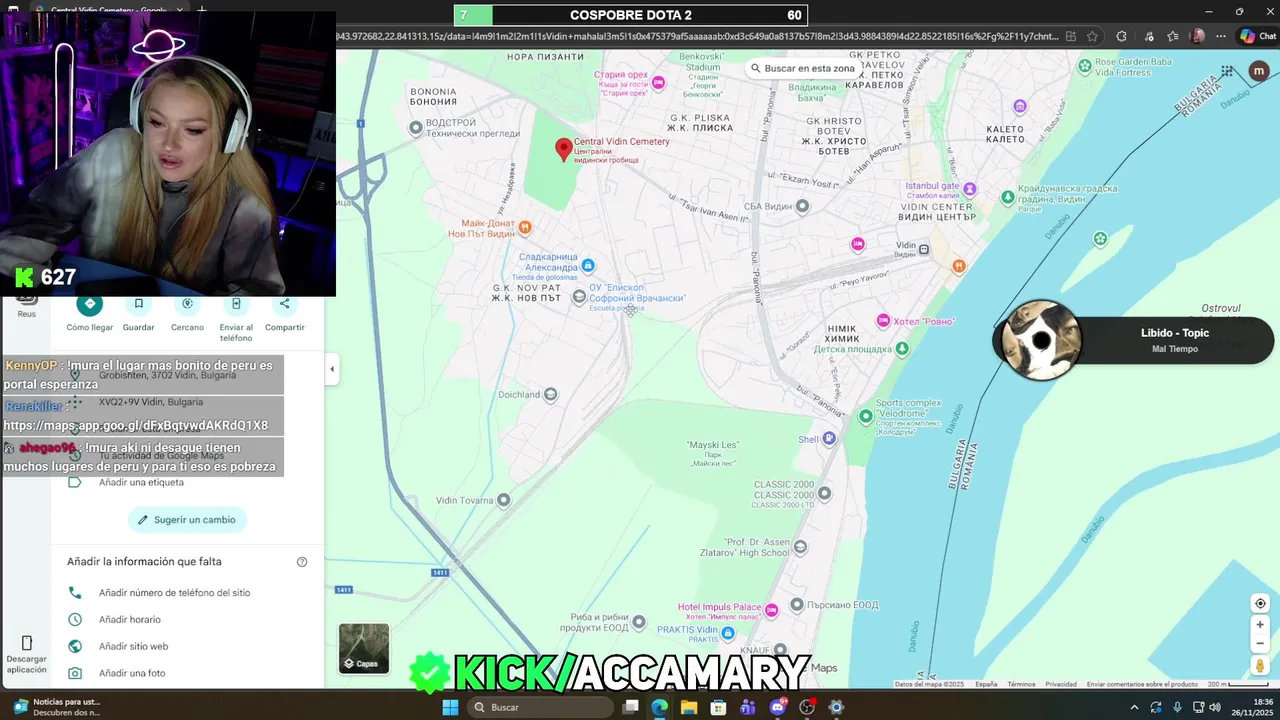Viewport: 1280px width, 720px height.
Task: Open Discord from the taskbar
Action: coord(778,707)
